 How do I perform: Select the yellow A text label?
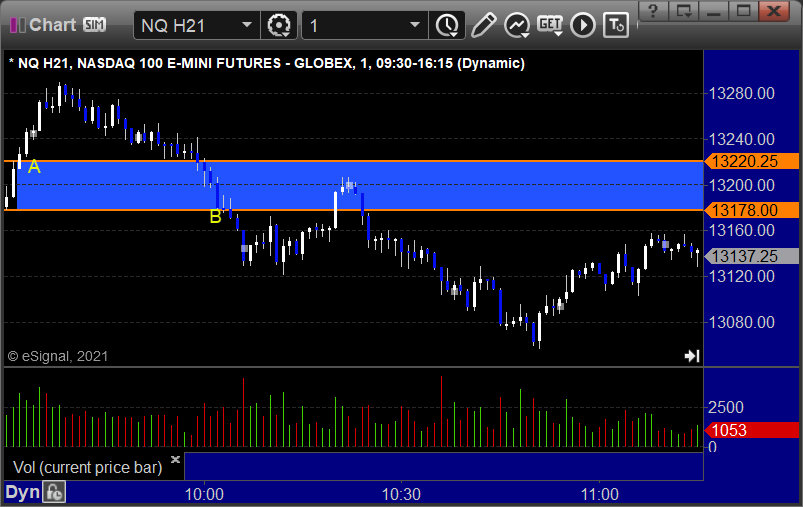[x=34, y=166]
